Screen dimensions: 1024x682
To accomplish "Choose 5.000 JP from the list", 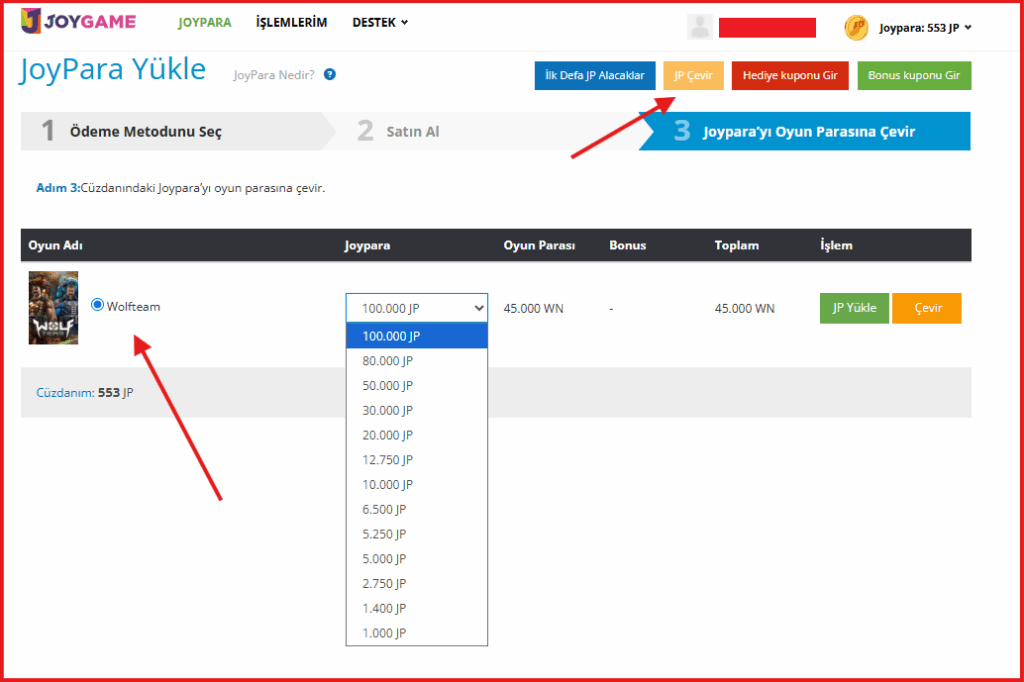I will pyautogui.click(x=417, y=559).
